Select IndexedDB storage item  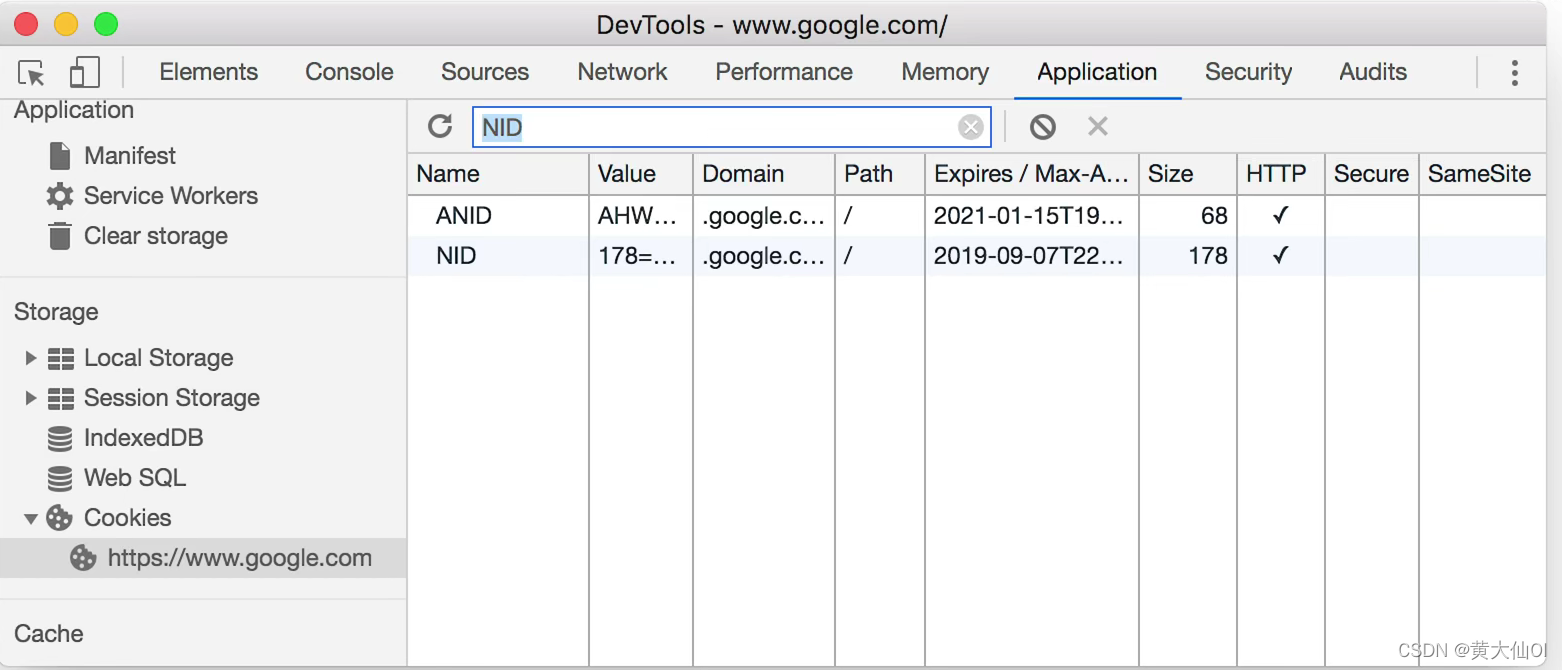[144, 438]
